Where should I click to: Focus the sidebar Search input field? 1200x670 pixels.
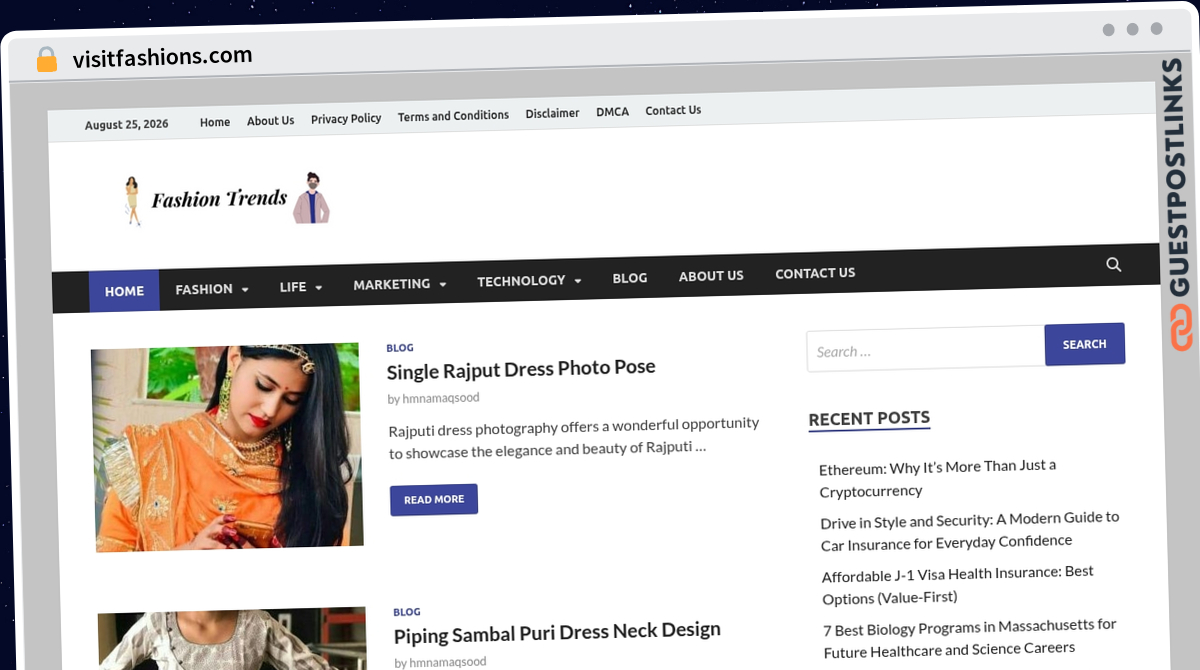point(926,350)
